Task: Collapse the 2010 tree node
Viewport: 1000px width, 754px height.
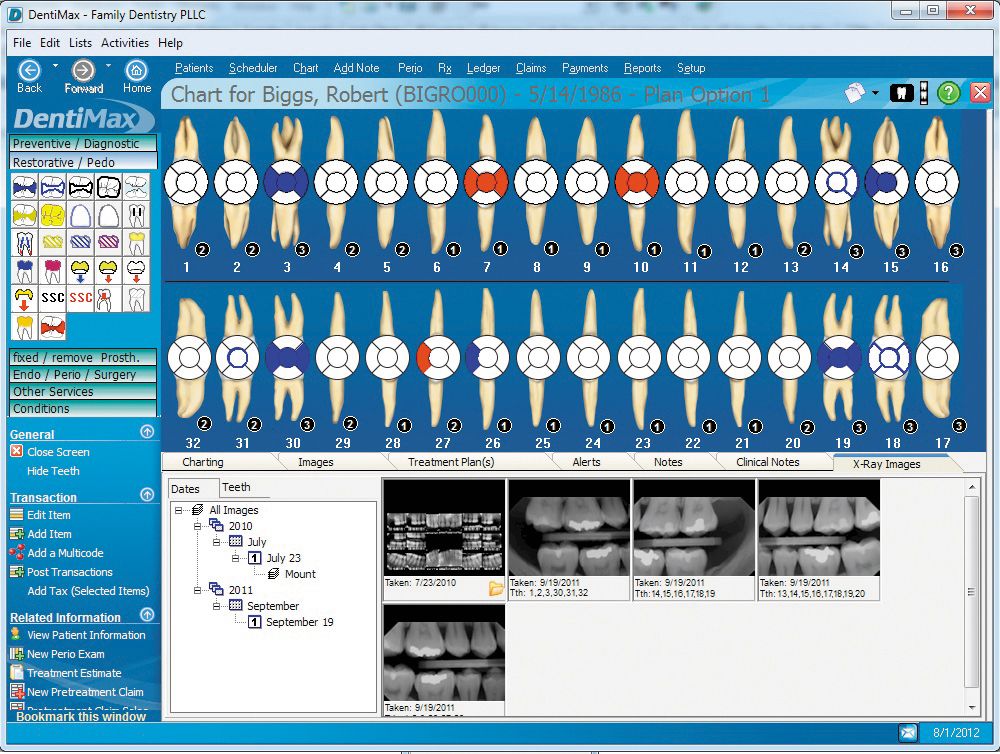Action: coord(199,526)
